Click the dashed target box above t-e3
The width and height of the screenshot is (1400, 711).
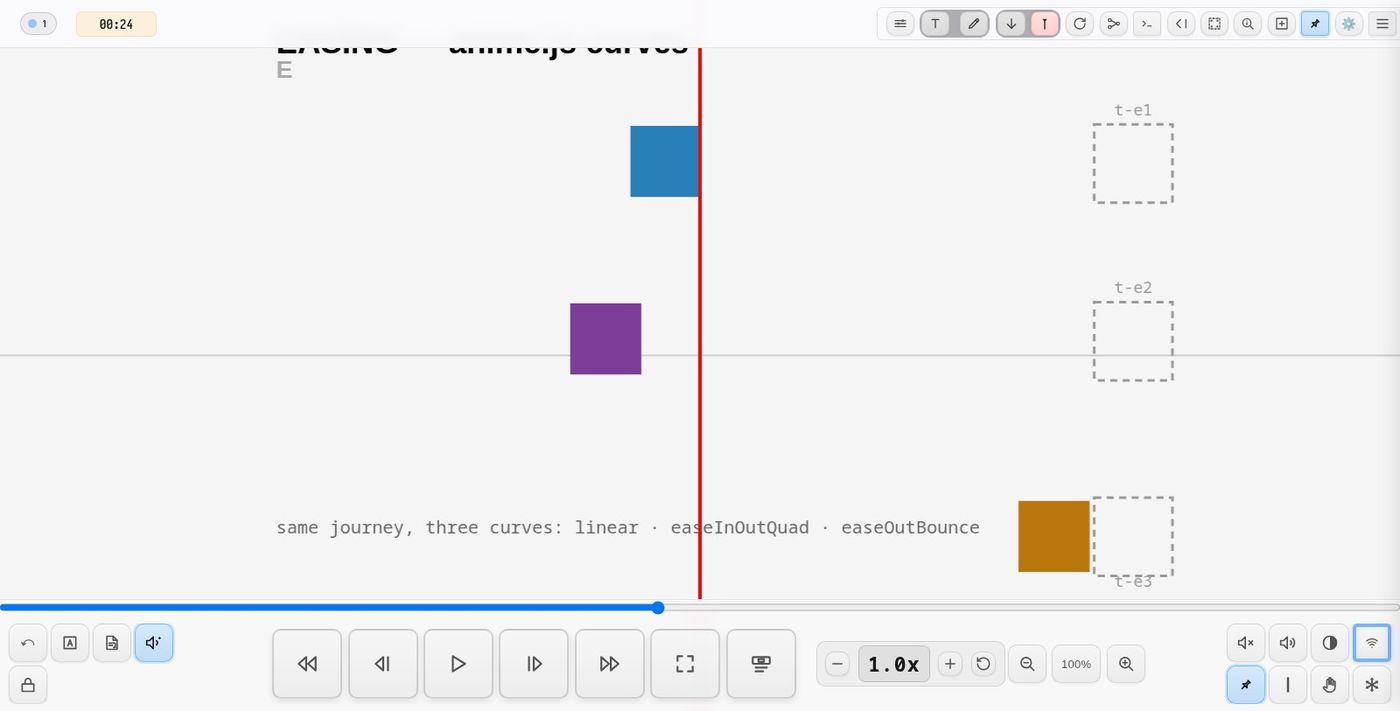pos(1133,536)
